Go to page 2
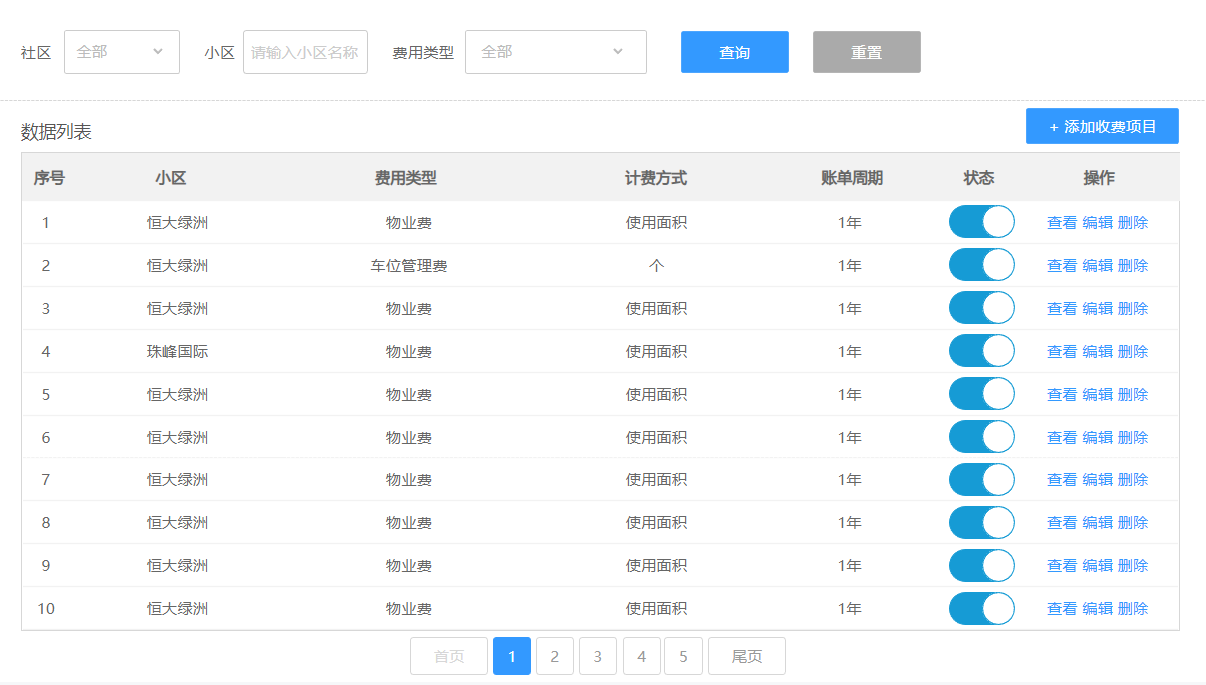The height and width of the screenshot is (685, 1206). tap(554, 657)
